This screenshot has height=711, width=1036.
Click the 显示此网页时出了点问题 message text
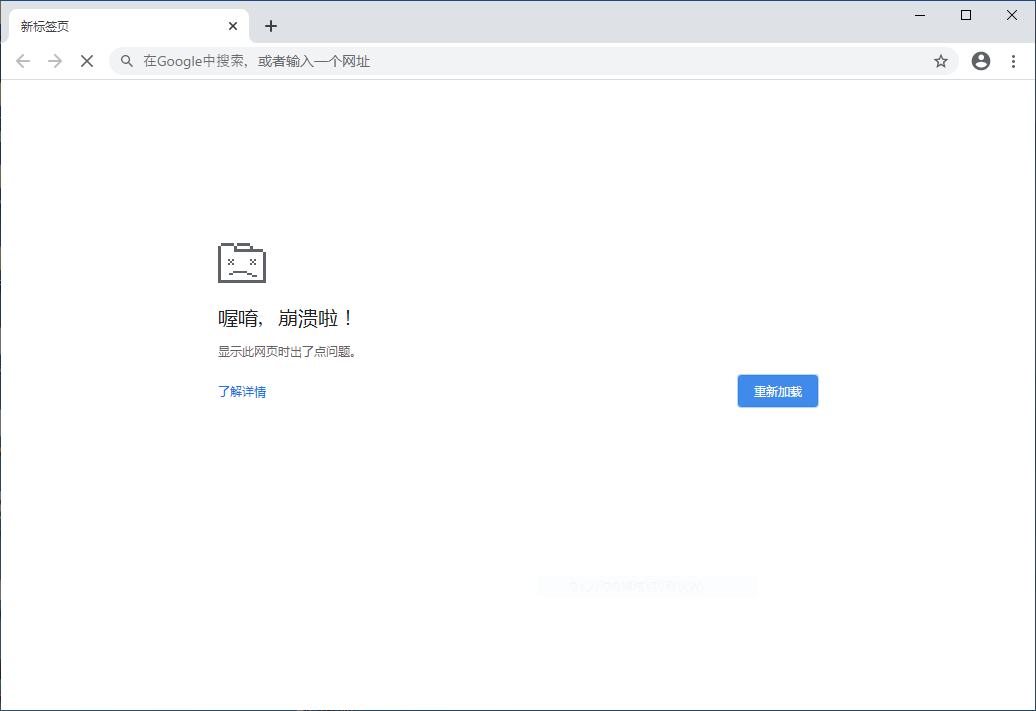[x=287, y=351]
